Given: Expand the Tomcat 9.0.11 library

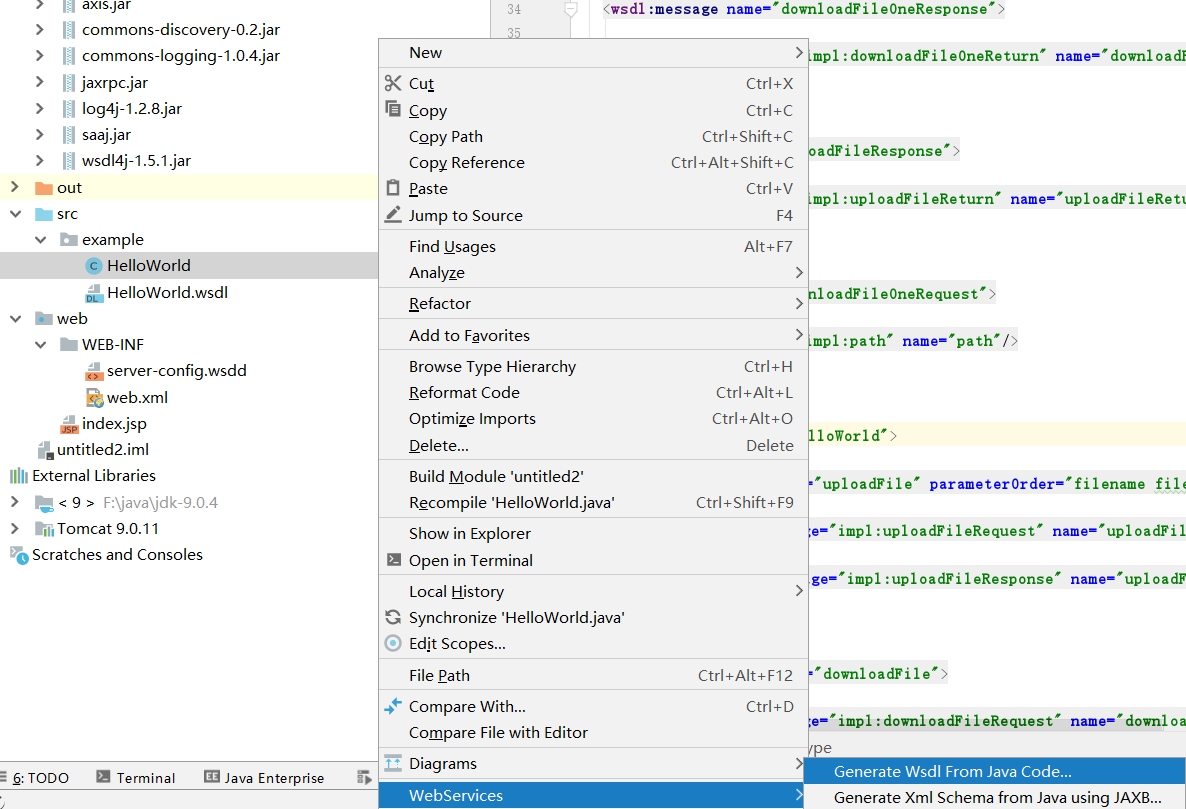Looking at the screenshot, I should coord(14,528).
